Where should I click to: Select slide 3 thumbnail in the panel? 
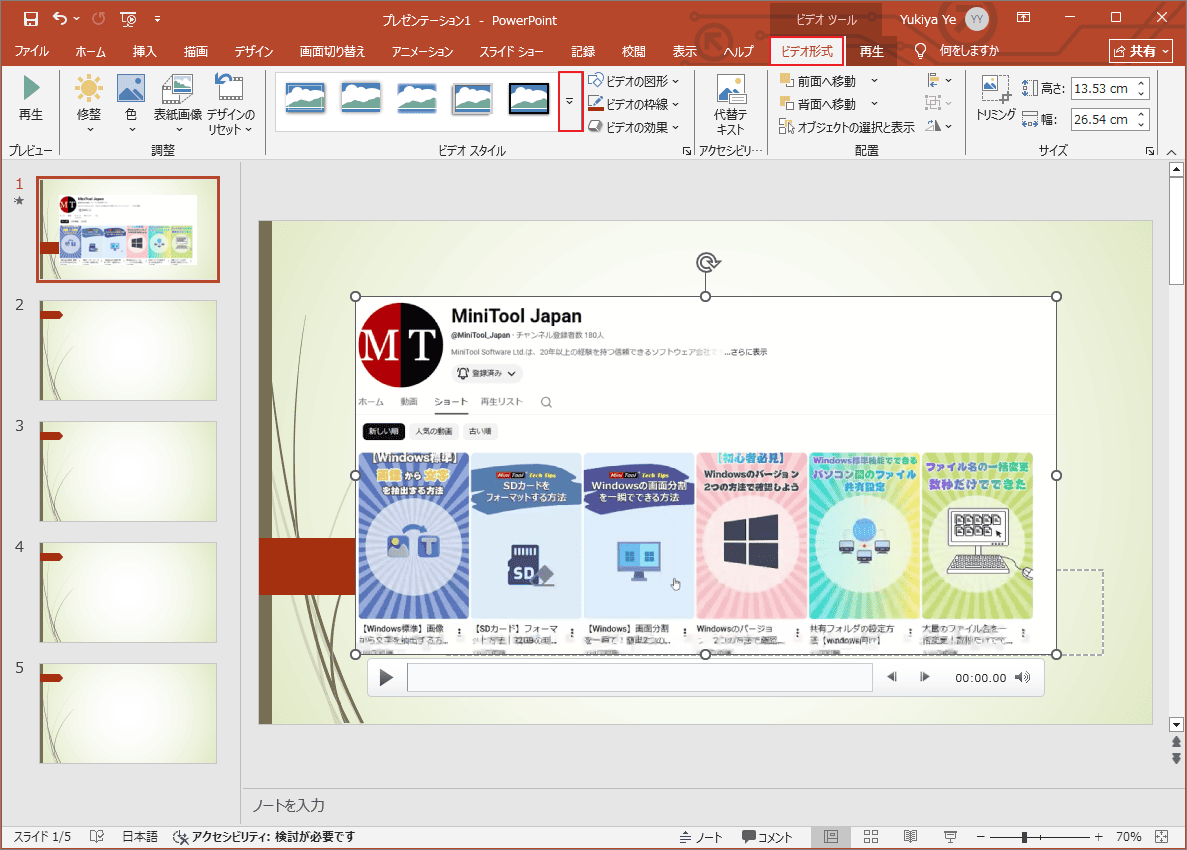coord(128,471)
